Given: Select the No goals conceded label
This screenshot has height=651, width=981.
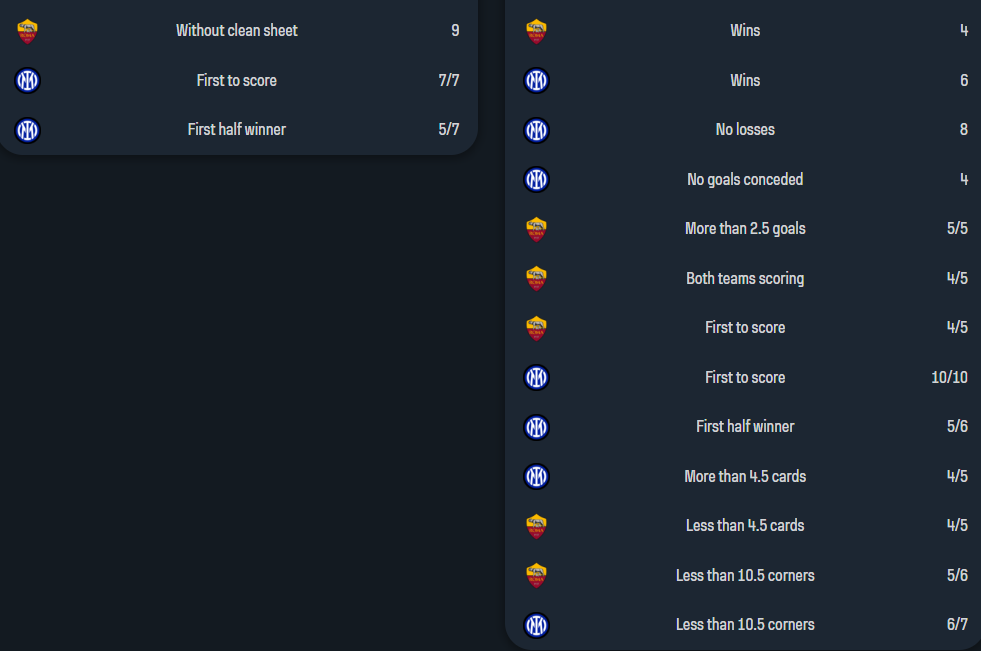Looking at the screenshot, I should click(745, 180).
